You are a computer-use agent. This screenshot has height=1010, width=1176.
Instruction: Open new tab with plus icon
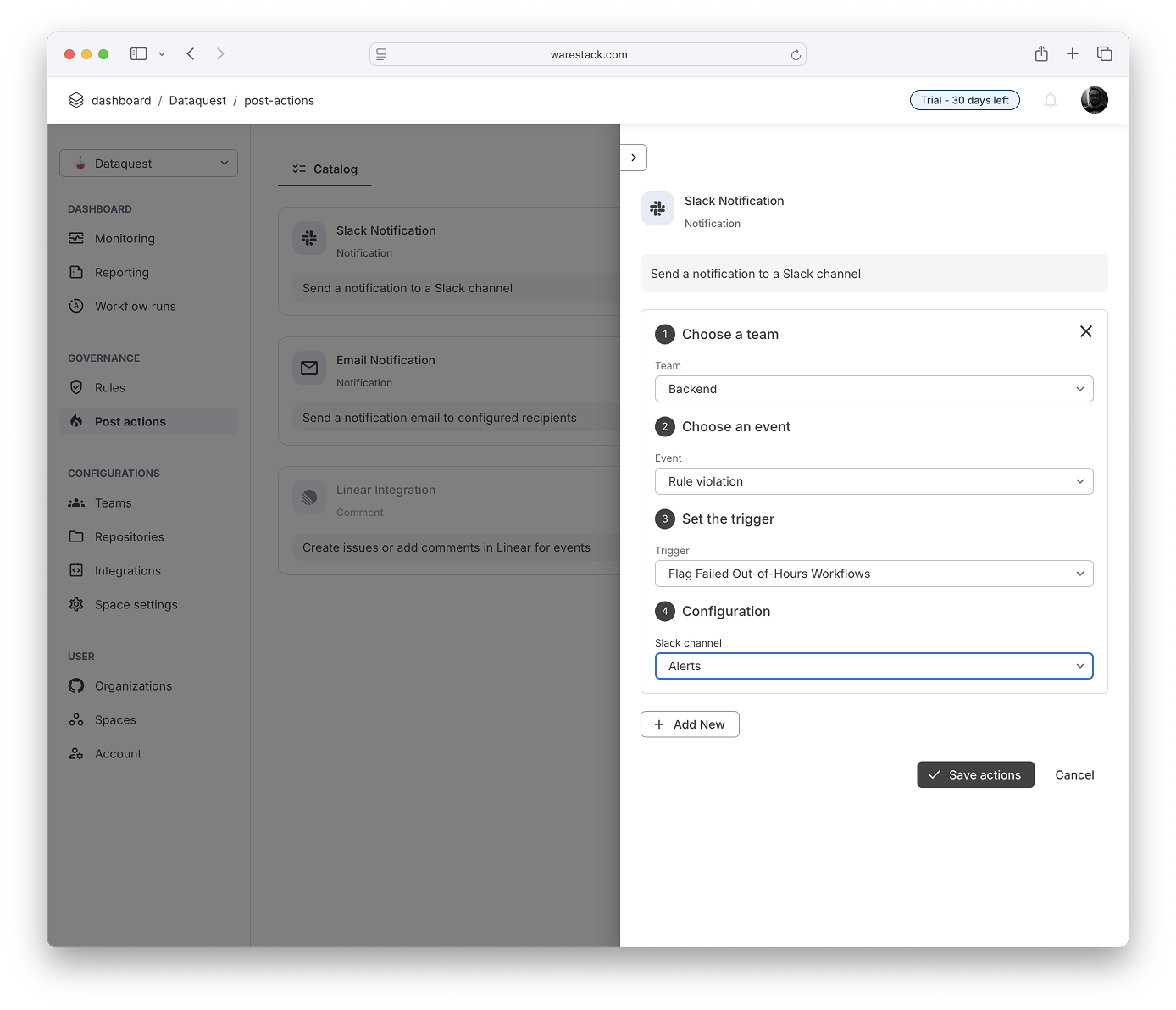(x=1072, y=54)
